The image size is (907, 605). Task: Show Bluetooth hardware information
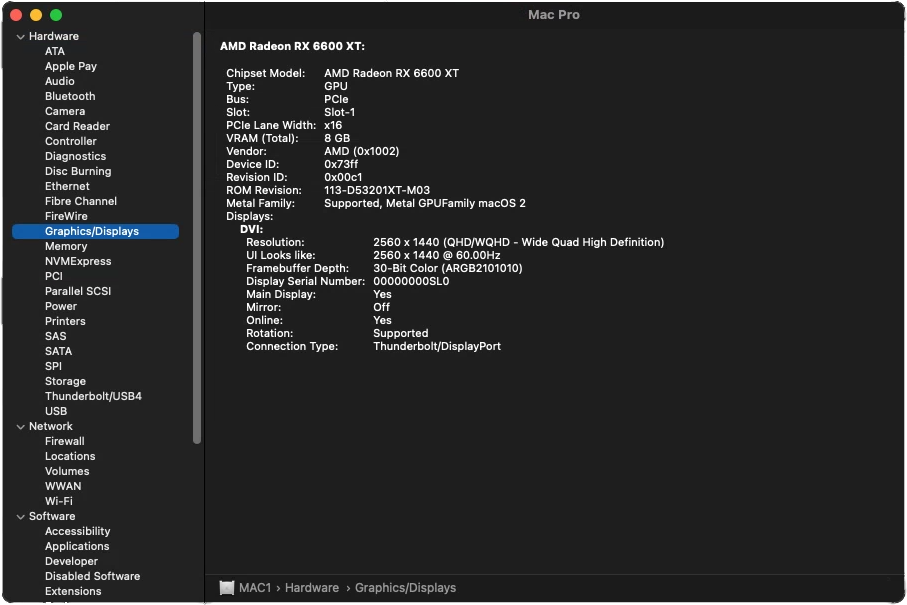point(70,97)
